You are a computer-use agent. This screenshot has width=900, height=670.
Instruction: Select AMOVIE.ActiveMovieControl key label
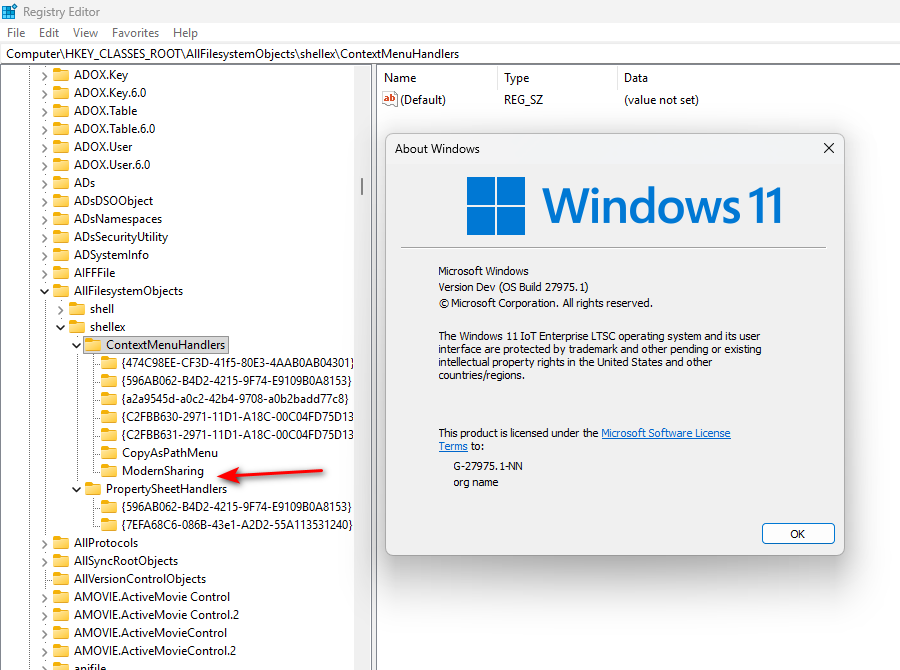(x=150, y=633)
